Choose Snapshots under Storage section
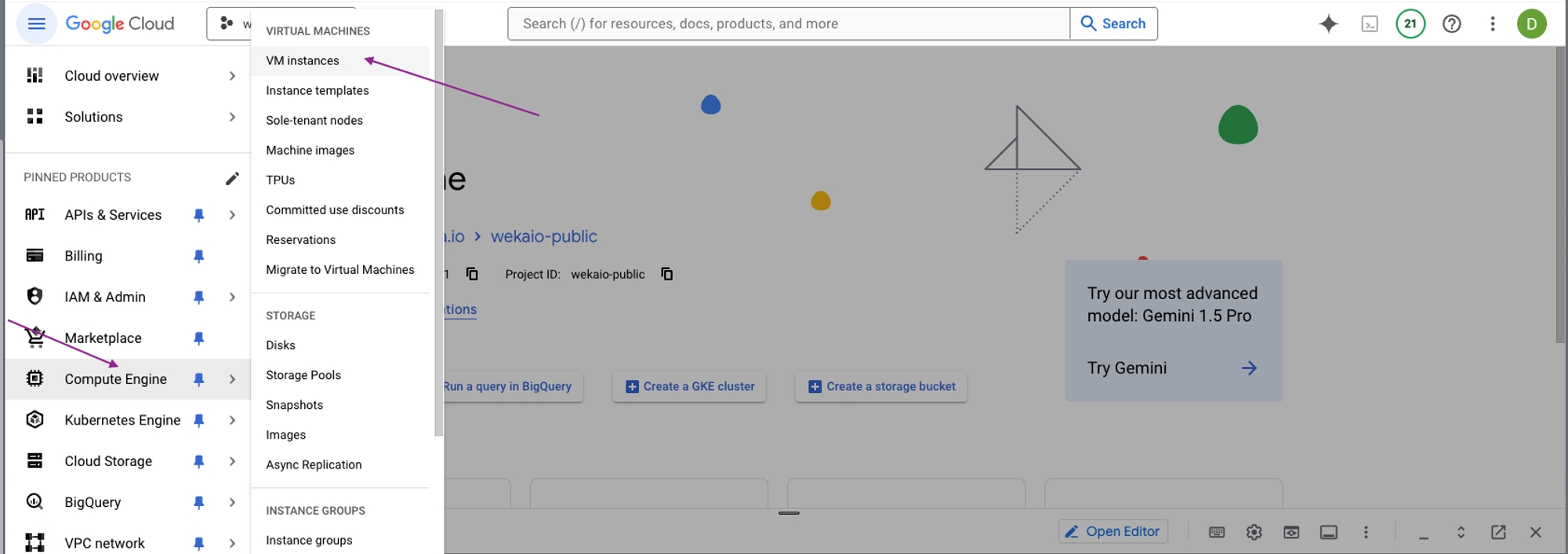Screen dimensions: 1568x554 pyautogui.click(x=294, y=405)
